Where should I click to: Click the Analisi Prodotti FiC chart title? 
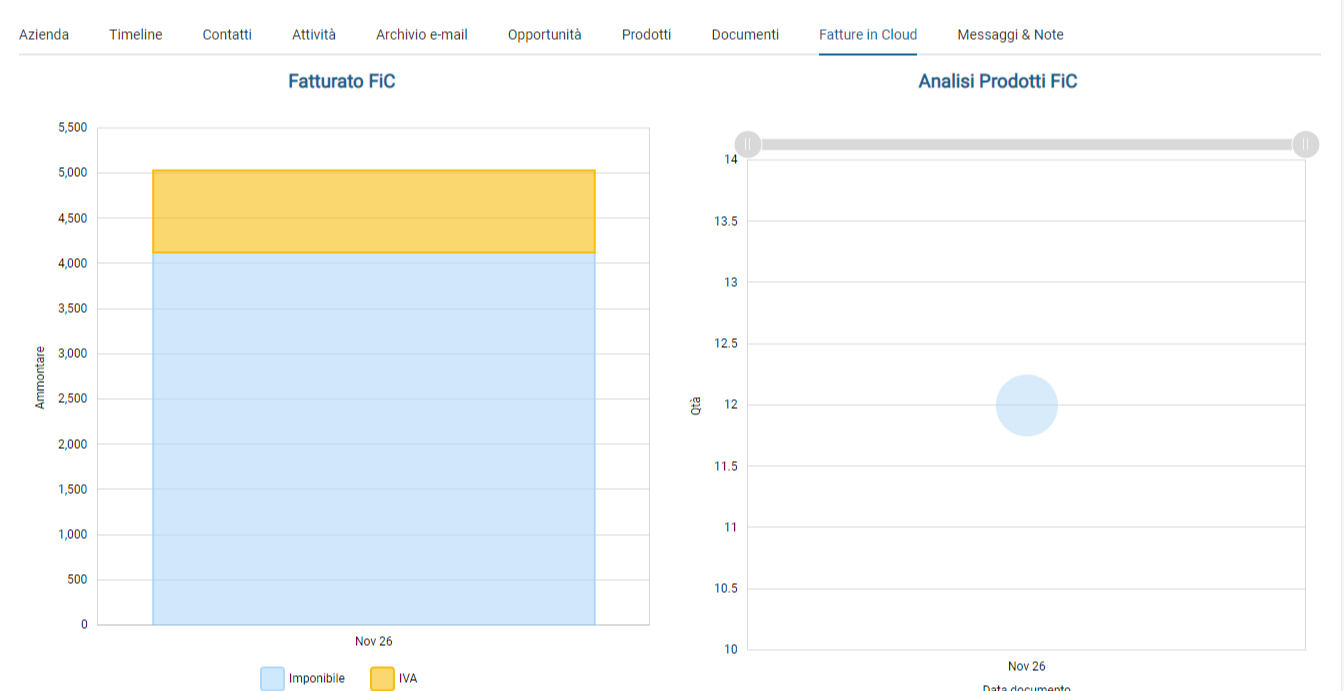pos(997,81)
